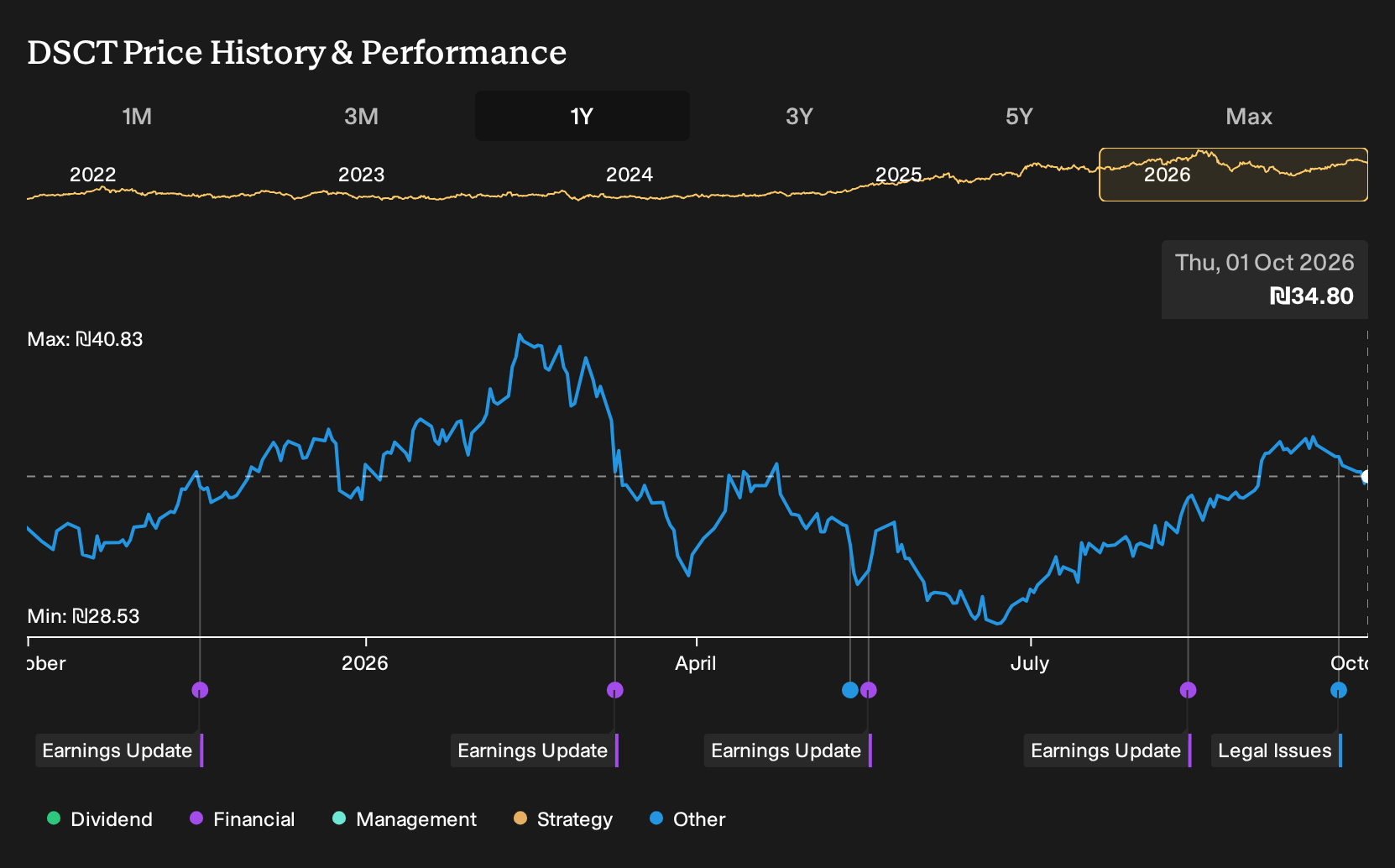This screenshot has height=868, width=1395.
Task: Click the ₪34.80 price in the tooltip
Action: tap(1311, 296)
